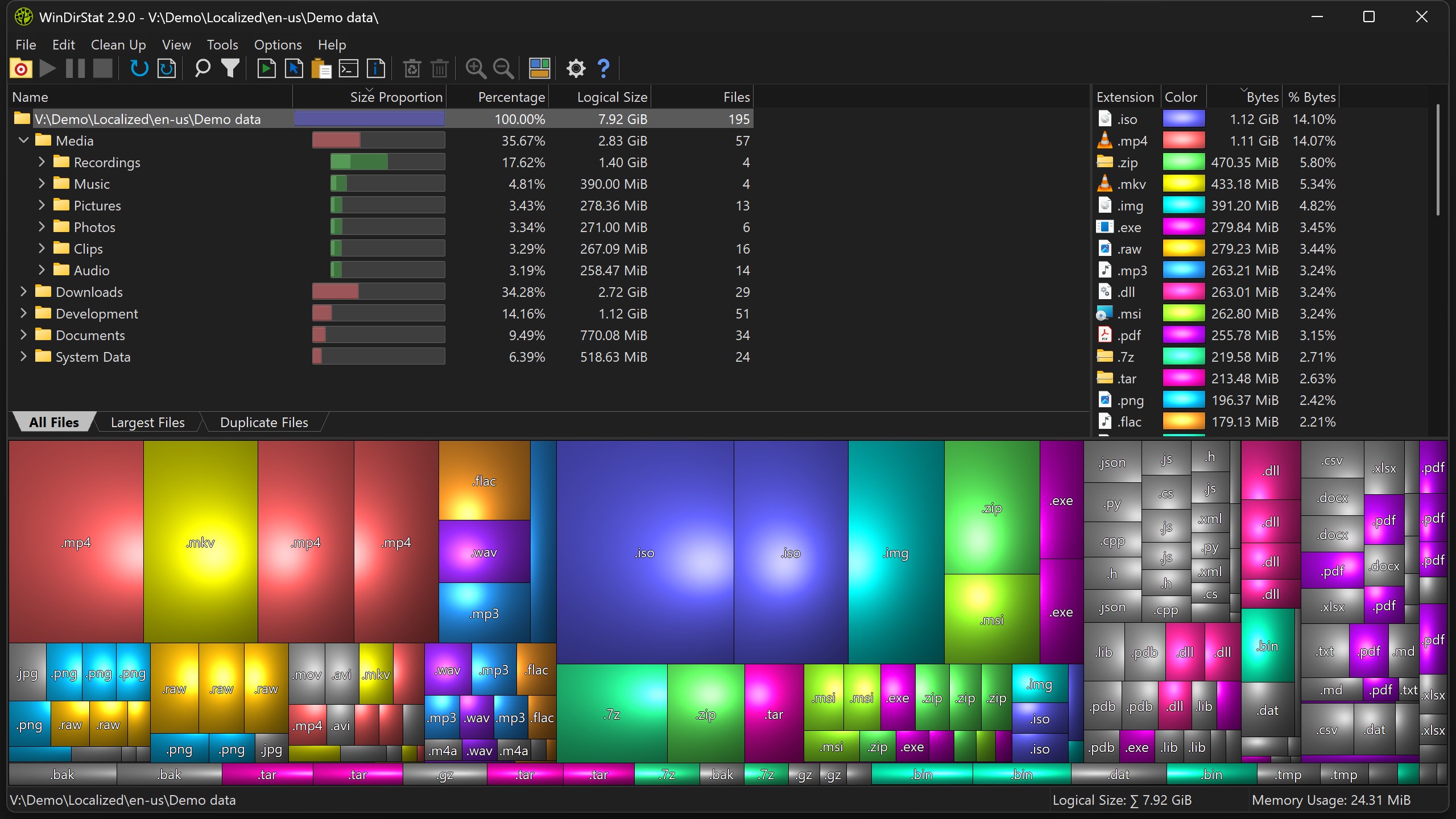Click the Delete to Recycle Bin icon

click(412, 69)
